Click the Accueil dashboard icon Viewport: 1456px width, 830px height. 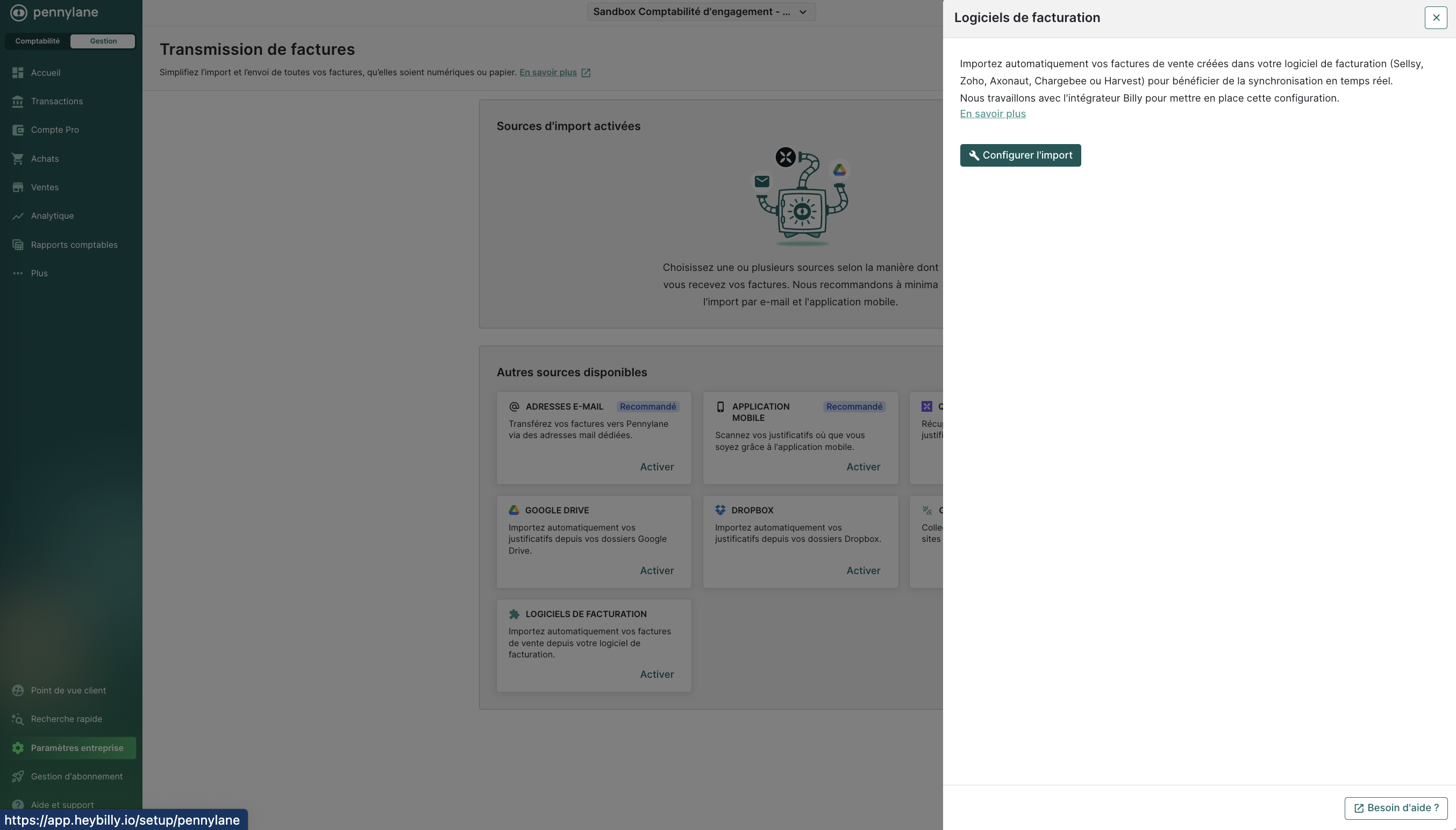[x=18, y=73]
